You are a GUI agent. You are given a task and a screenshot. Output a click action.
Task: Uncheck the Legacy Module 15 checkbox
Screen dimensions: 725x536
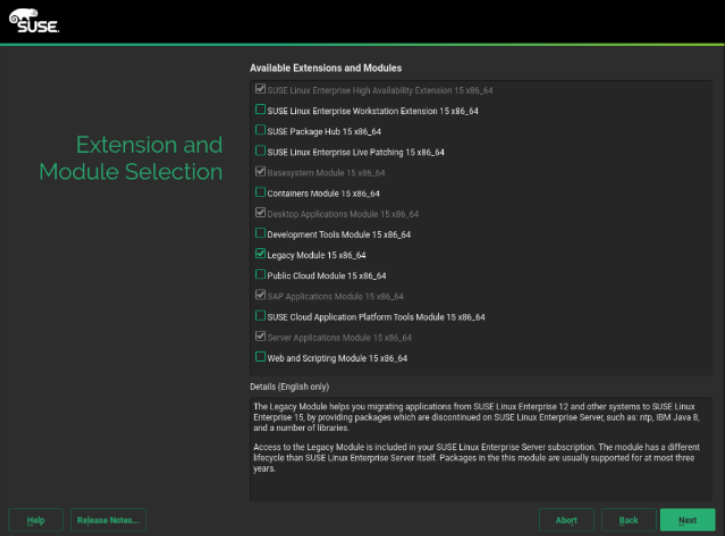[260, 253]
